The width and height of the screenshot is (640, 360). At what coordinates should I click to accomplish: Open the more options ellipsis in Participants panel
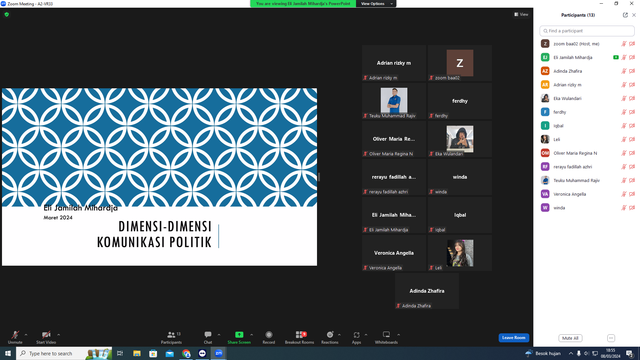point(611,338)
